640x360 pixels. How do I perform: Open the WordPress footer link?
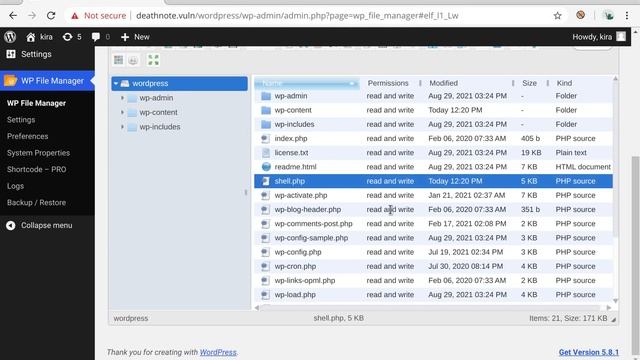[x=218, y=352]
